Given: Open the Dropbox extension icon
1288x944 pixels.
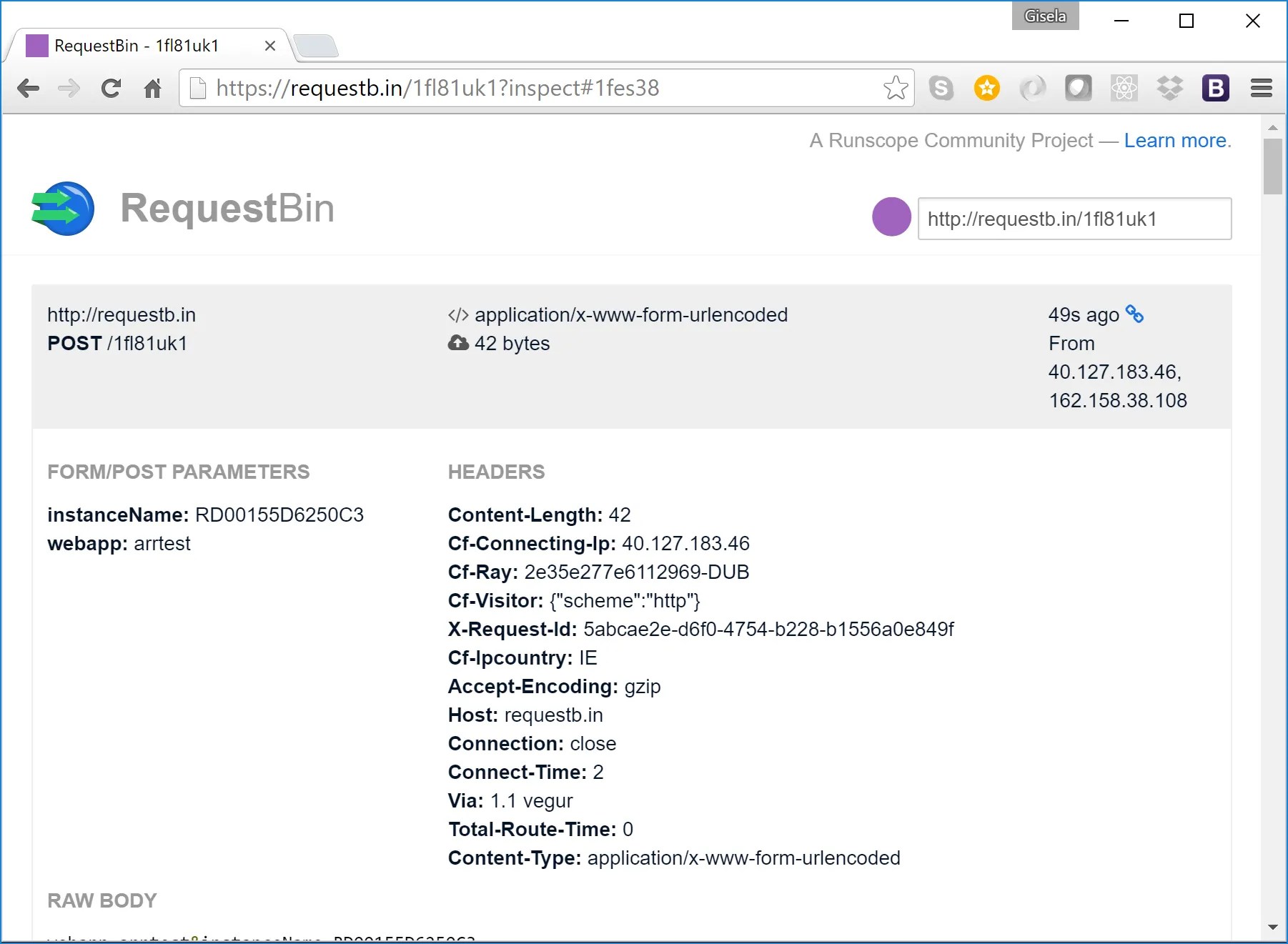Looking at the screenshot, I should tap(1170, 88).
